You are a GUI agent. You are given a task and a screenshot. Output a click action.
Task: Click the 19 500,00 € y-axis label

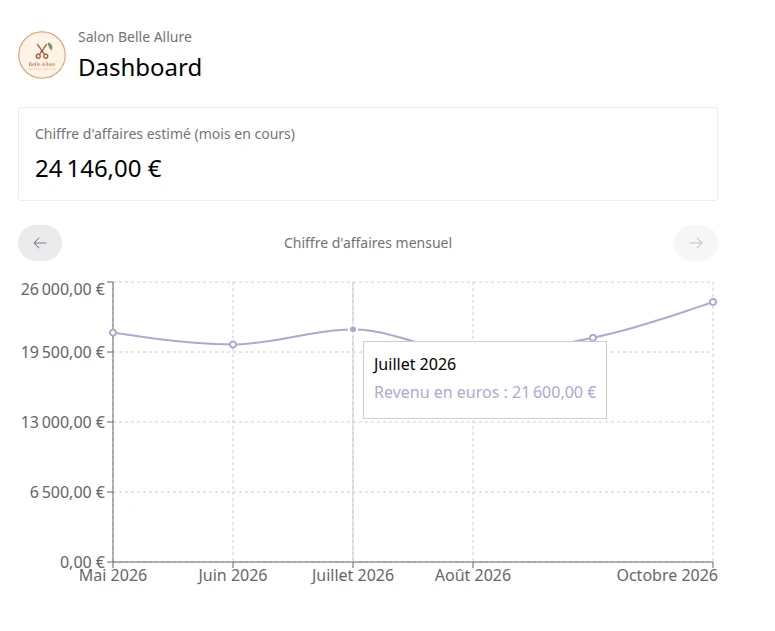pyautogui.click(x=63, y=352)
